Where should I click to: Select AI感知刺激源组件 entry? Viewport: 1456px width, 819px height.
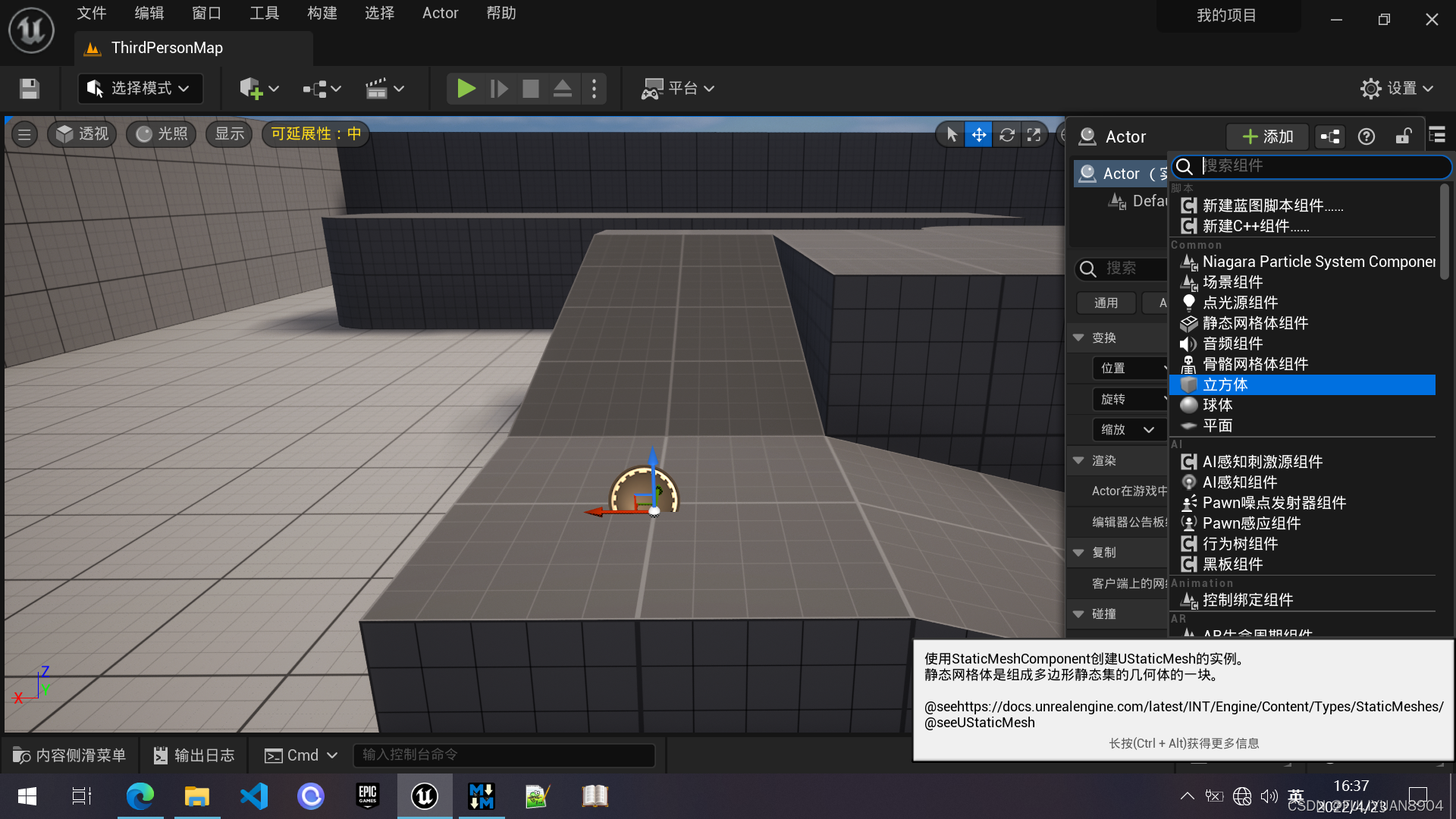click(1302, 463)
